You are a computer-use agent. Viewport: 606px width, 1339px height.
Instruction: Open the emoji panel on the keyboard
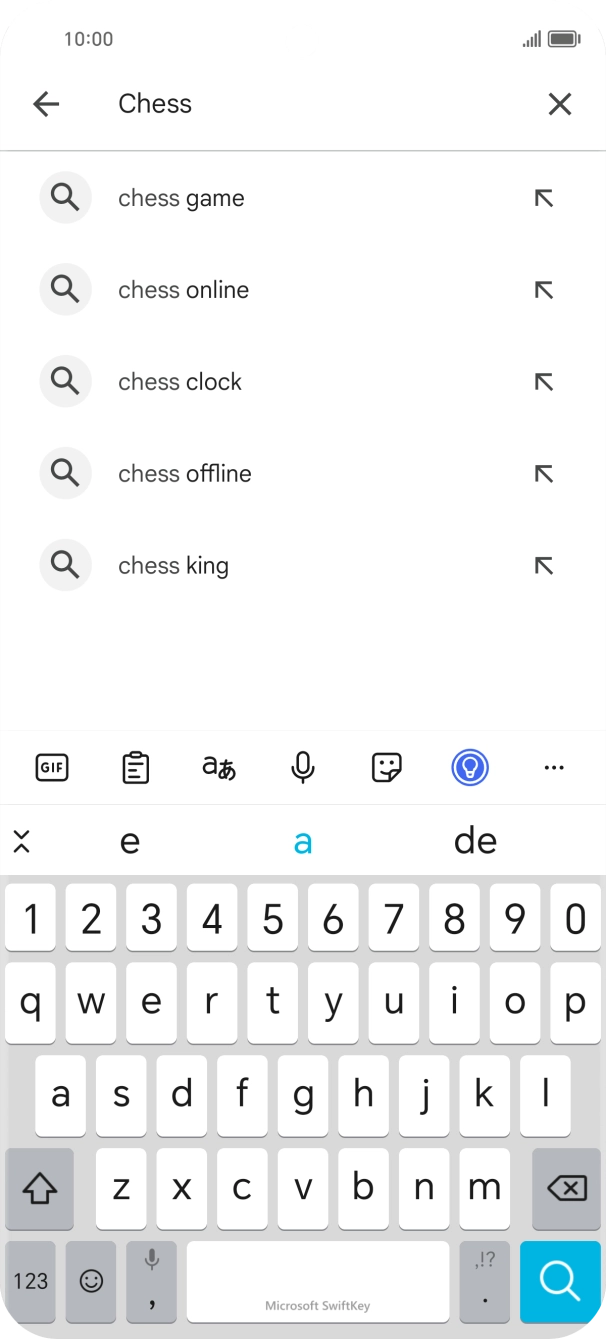click(90, 1281)
